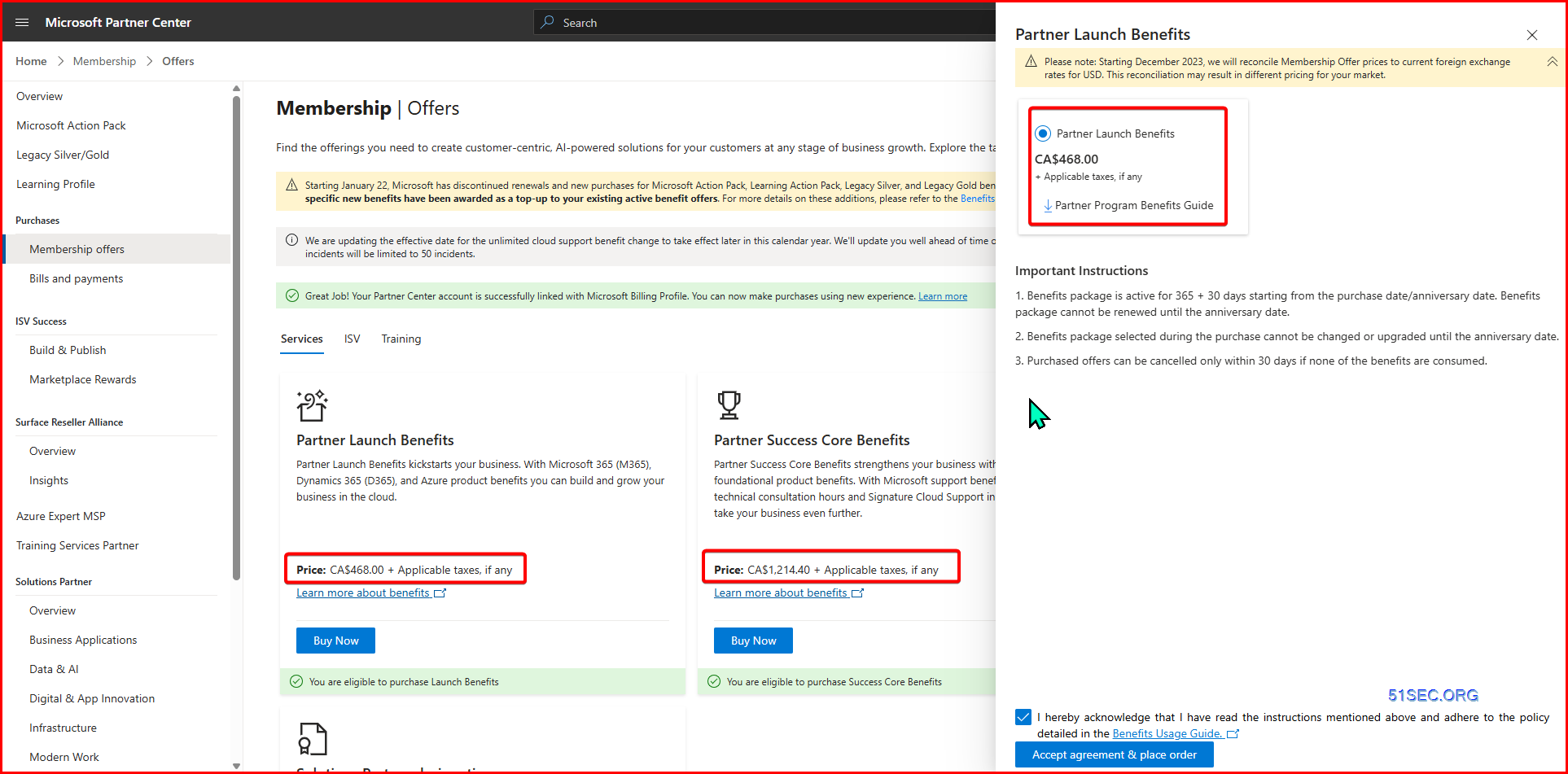Click the sidebar scroll down arrow
1568x774 pixels.
(x=237, y=766)
